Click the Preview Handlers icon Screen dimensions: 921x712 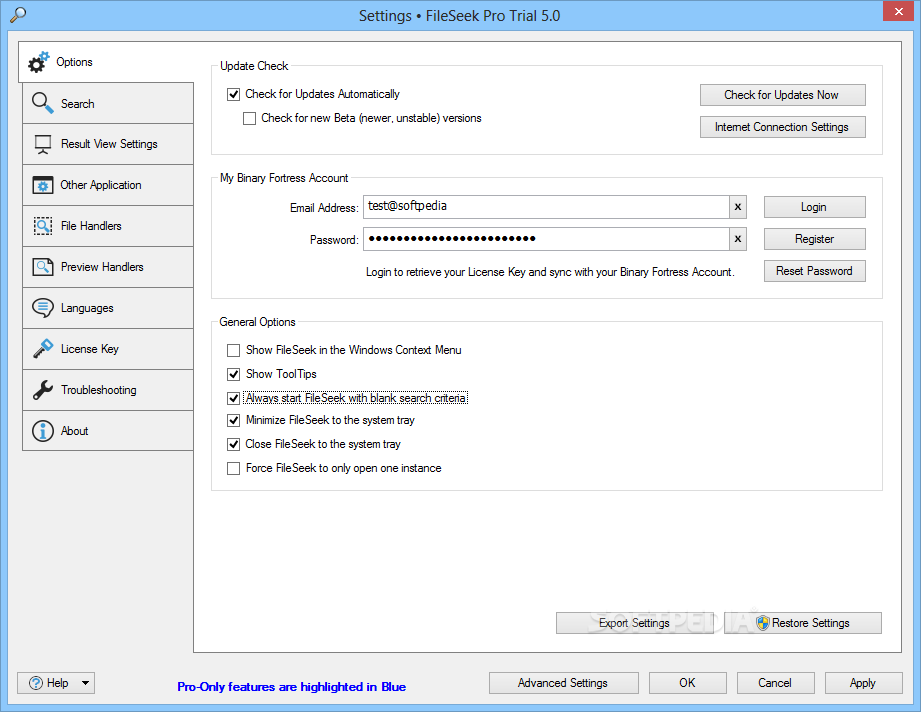click(x=42, y=267)
